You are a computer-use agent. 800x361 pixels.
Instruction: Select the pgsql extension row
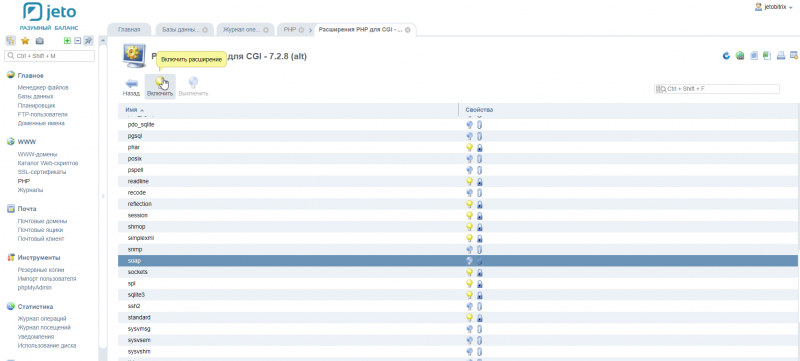[x=458, y=136]
